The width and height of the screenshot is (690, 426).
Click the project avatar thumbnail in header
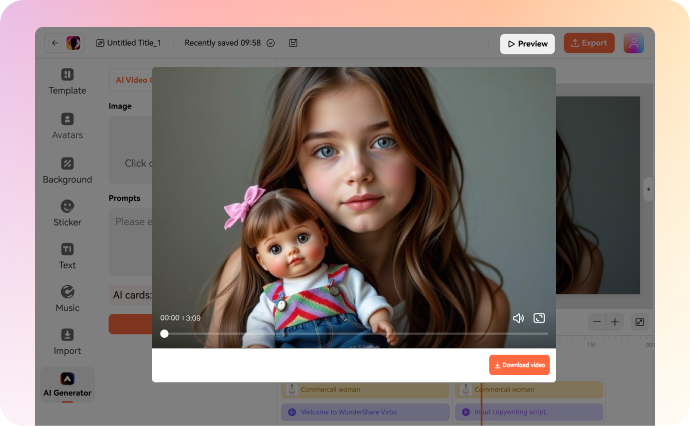point(73,43)
